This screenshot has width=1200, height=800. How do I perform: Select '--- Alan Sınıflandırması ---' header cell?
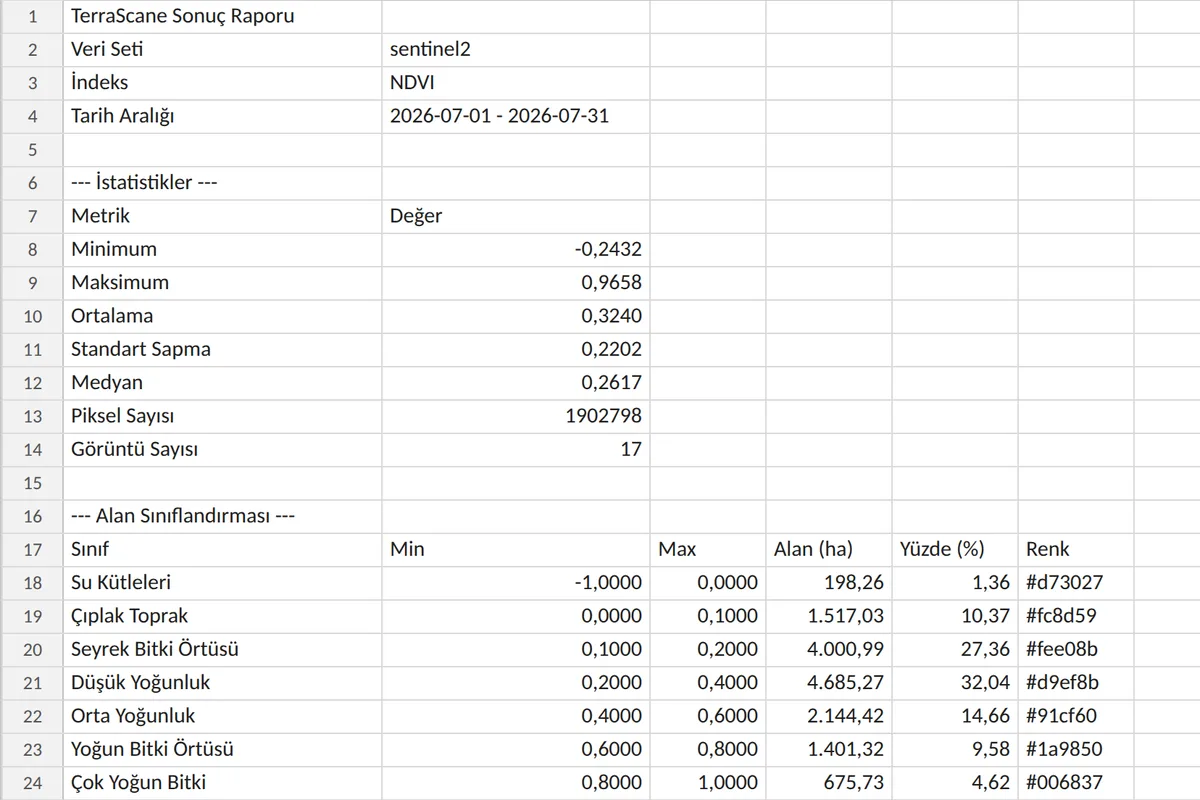pyautogui.click(x=223, y=516)
